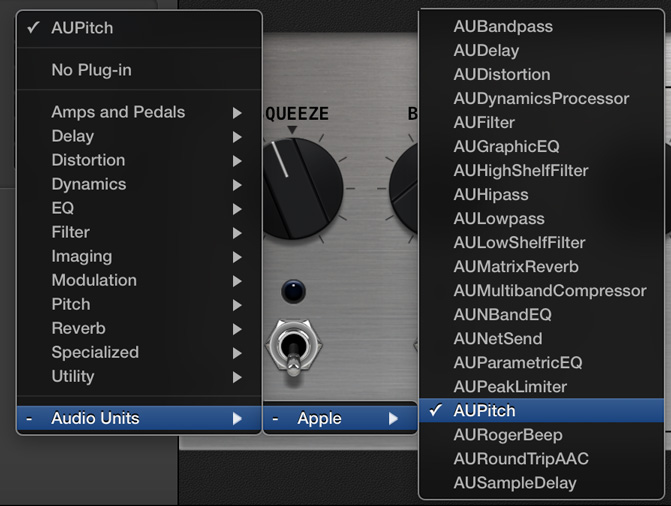Expand the Delay category arrow
The width and height of the screenshot is (671, 506).
click(237, 137)
